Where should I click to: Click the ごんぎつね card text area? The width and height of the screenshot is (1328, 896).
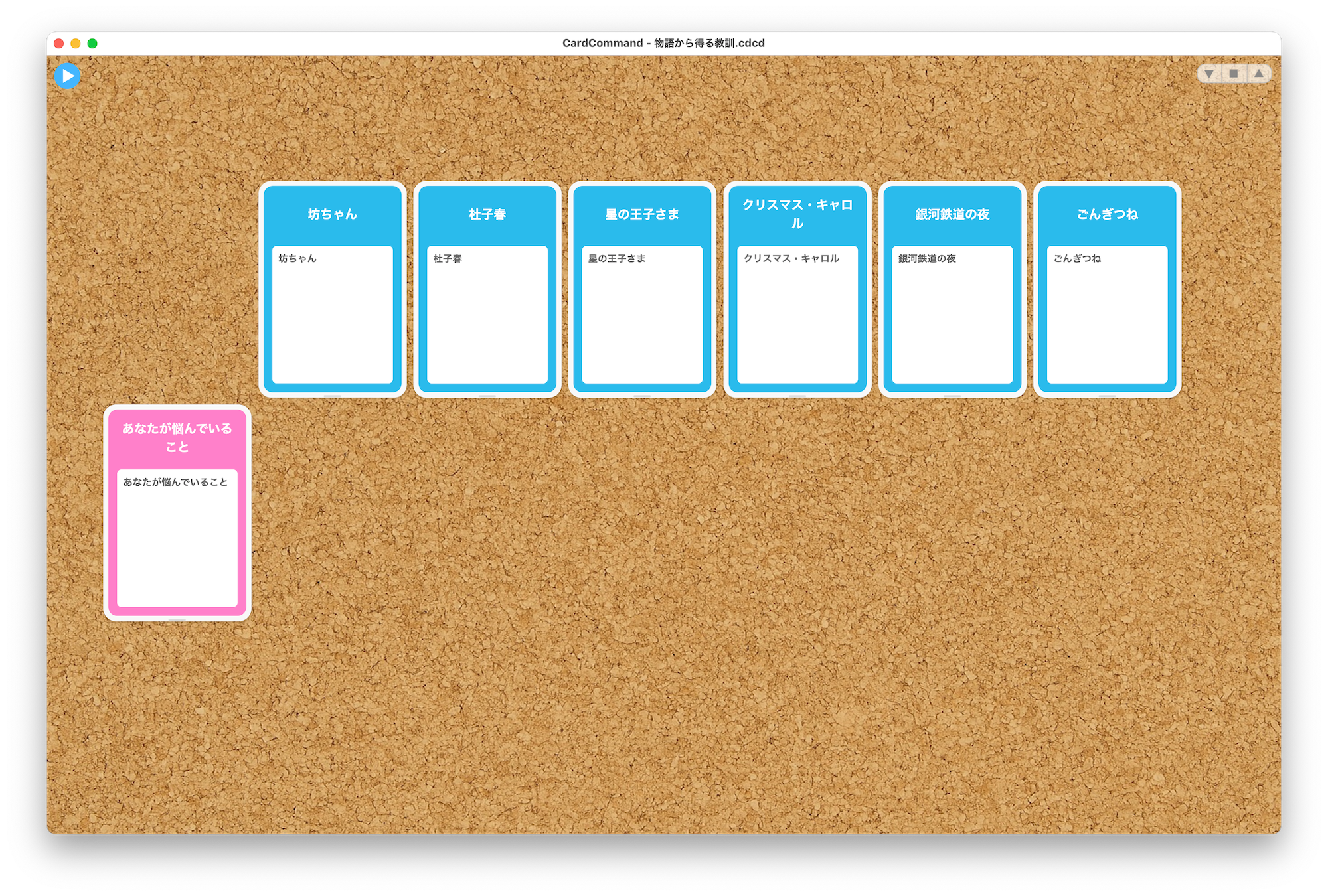tap(1107, 315)
